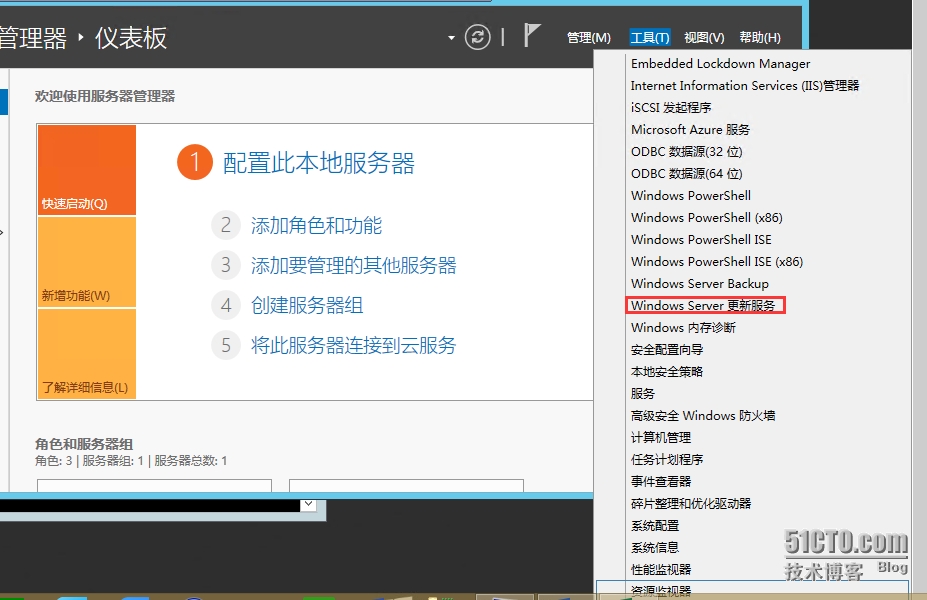Select Embedded Lockdown Manager
The width and height of the screenshot is (927, 600).
720,64
